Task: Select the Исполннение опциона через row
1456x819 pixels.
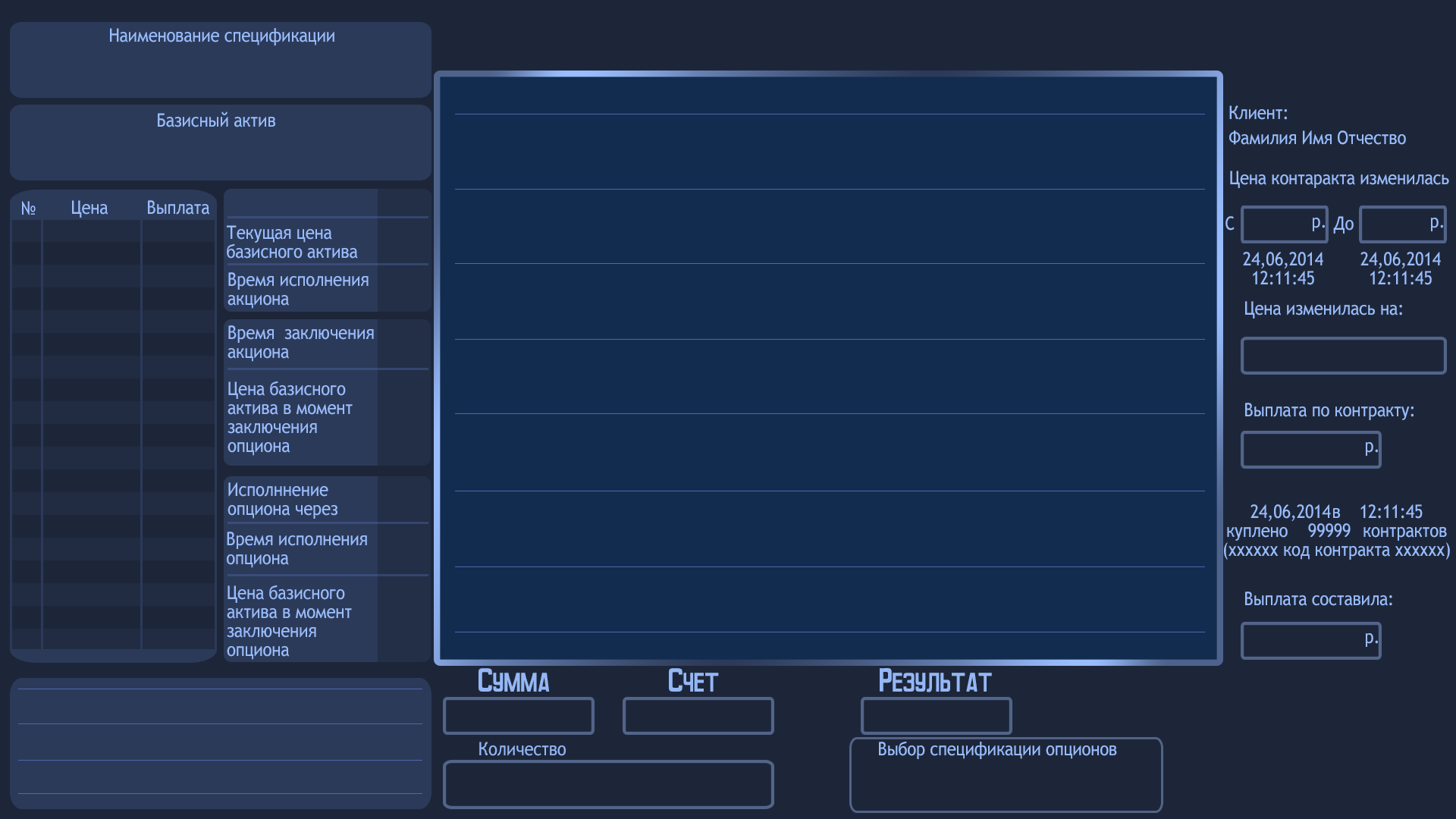Action: 327,499
